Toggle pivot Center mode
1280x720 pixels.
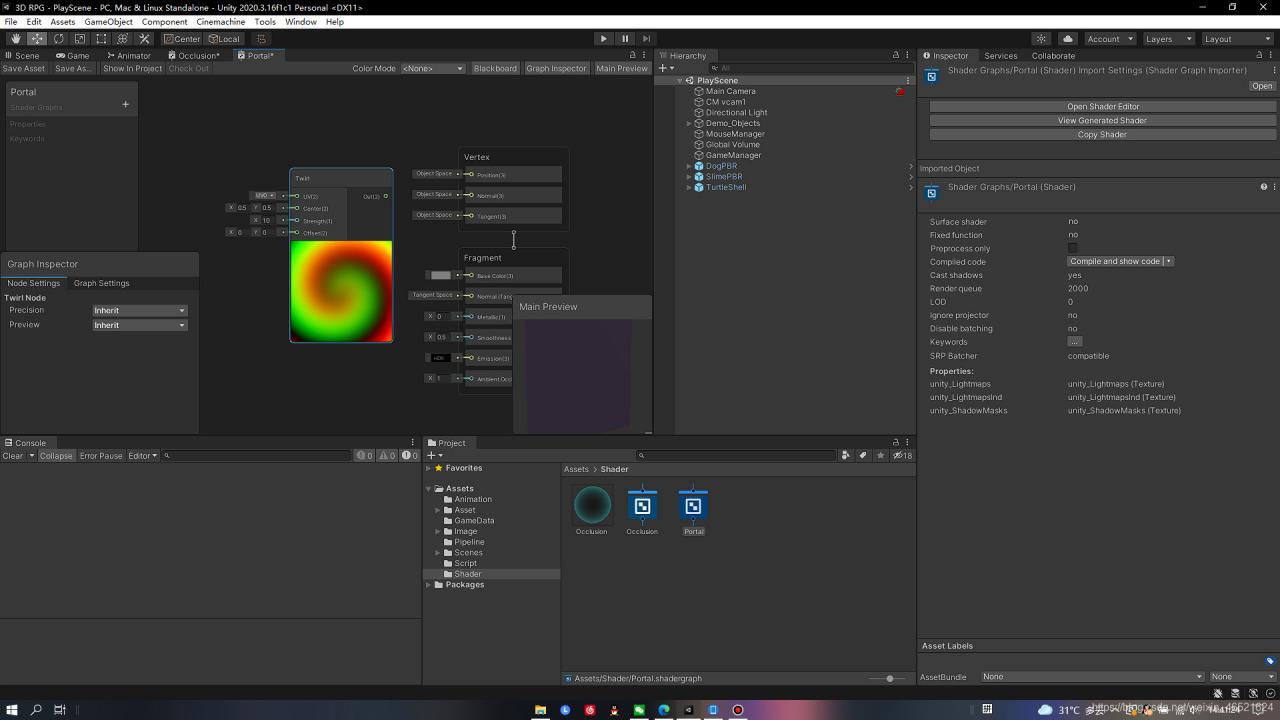[x=182, y=39]
